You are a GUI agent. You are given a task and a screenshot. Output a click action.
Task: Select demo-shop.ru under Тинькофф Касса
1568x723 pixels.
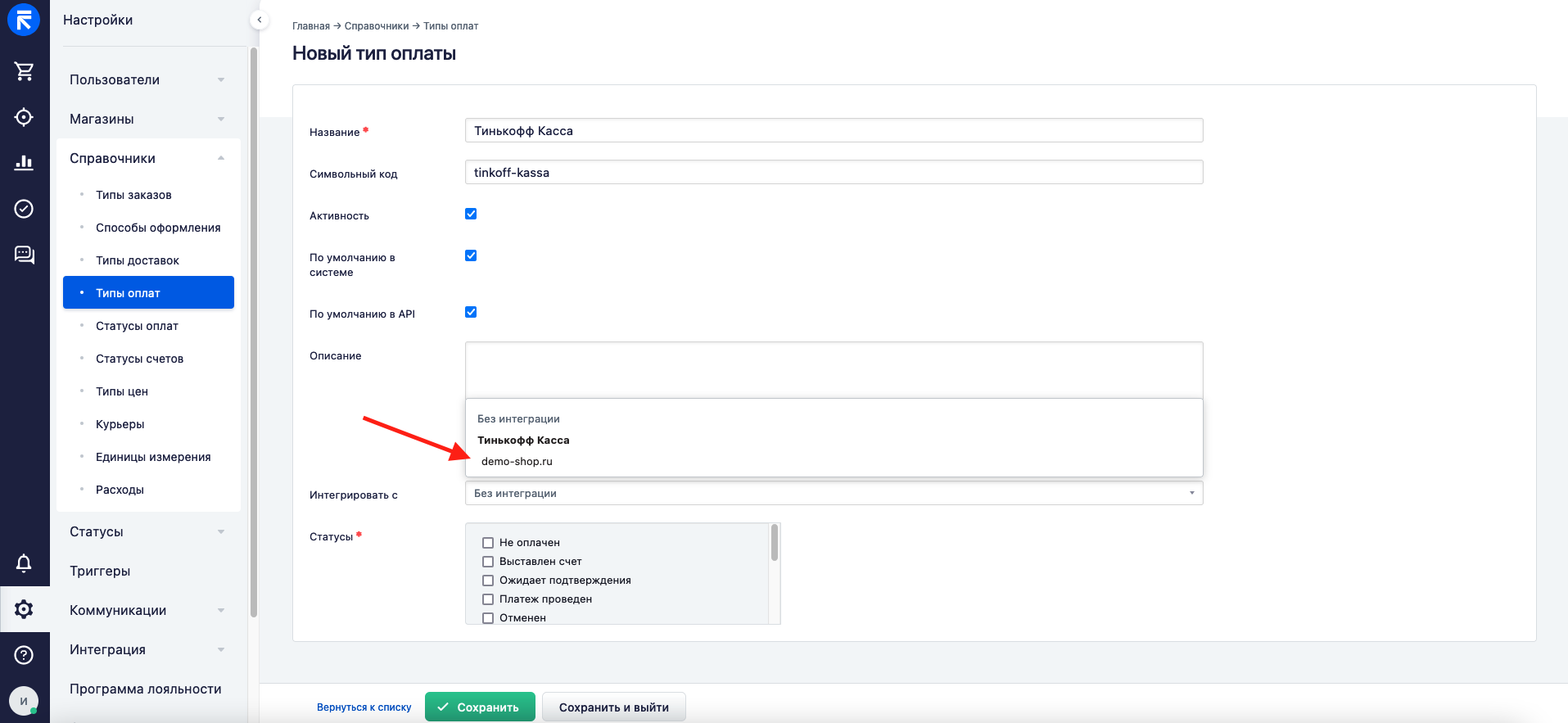(834, 461)
